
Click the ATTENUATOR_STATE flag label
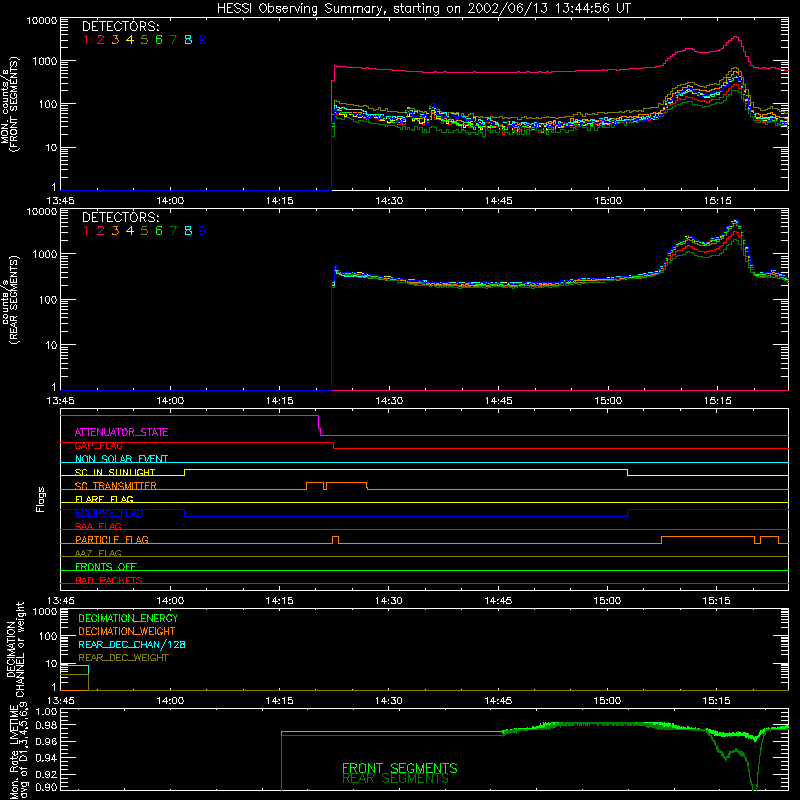(x=121, y=432)
